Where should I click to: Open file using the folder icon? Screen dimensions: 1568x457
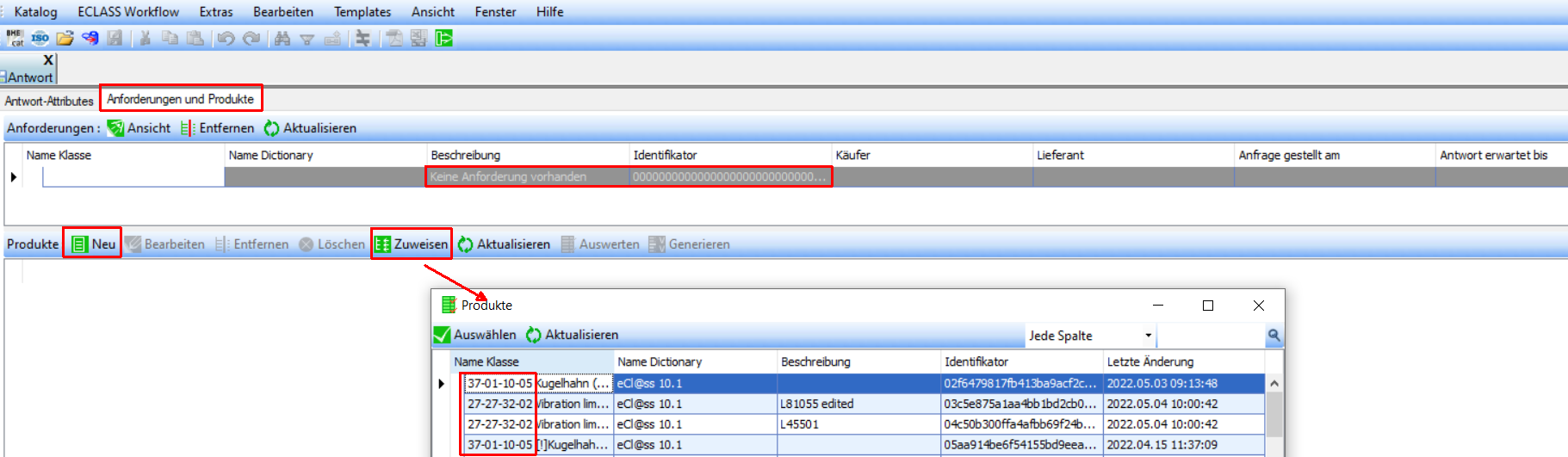click(x=65, y=38)
